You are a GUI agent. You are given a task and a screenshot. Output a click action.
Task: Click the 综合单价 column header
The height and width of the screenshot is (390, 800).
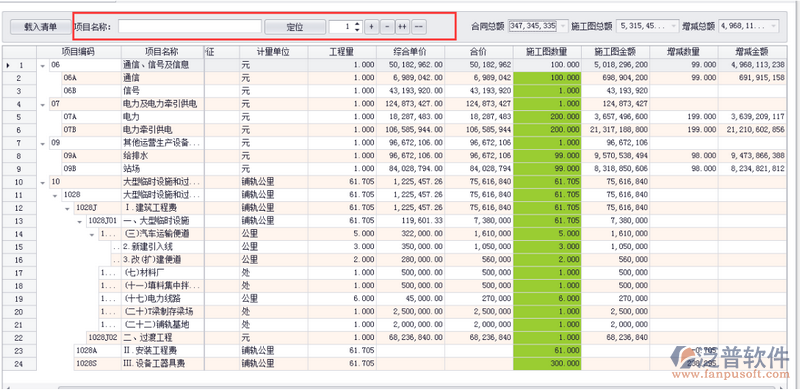point(410,52)
